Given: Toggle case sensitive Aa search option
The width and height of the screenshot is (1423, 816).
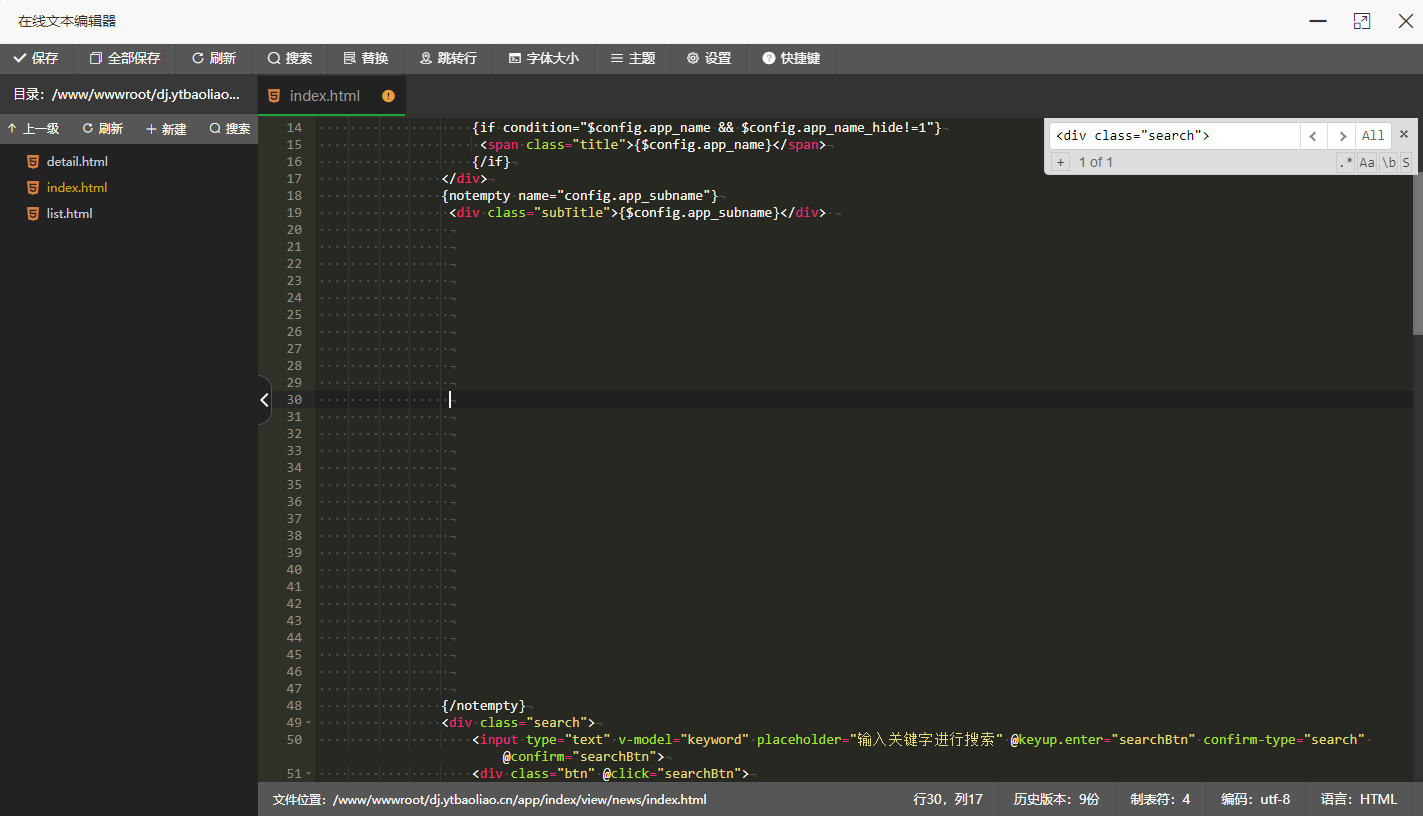Looking at the screenshot, I should pos(1367,162).
